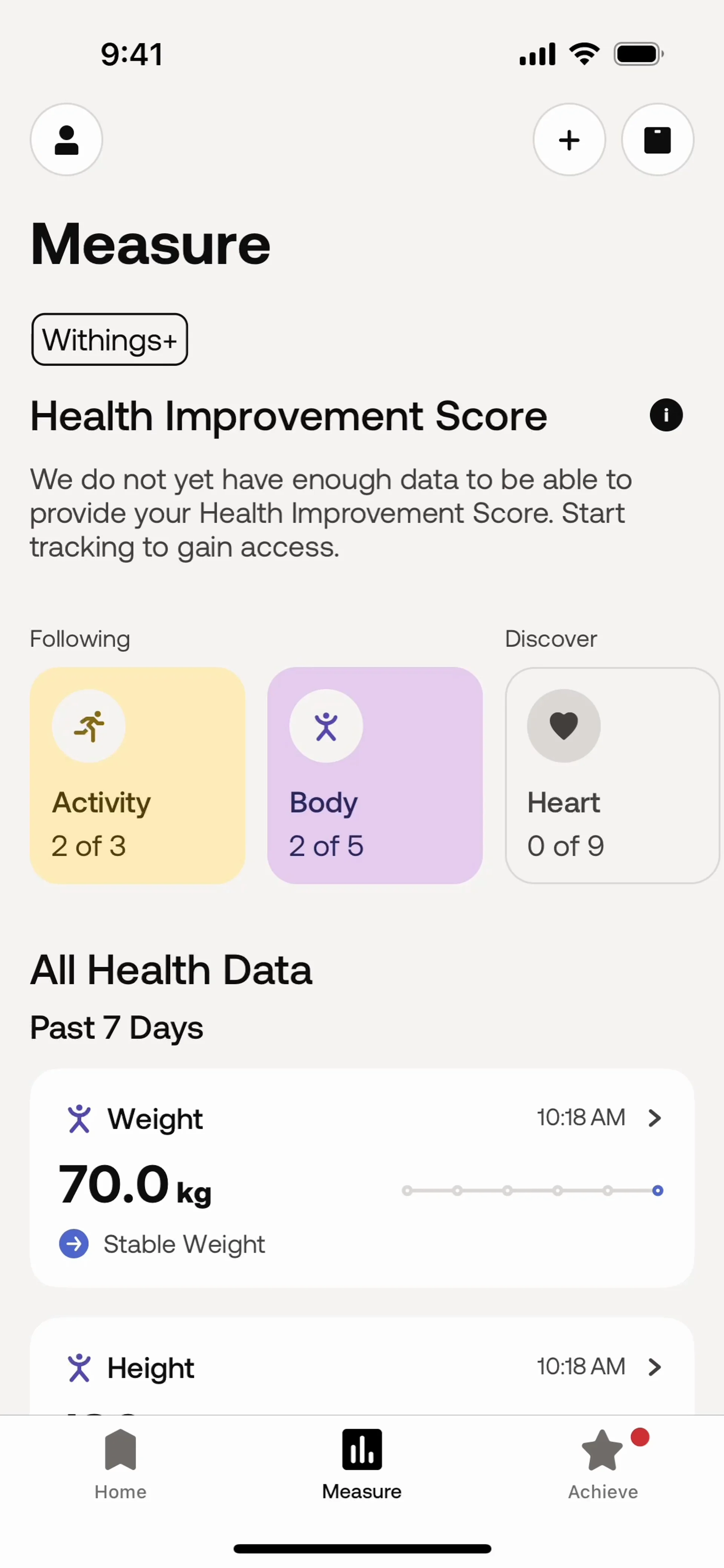Tap latest blue point on weight trend
The width and height of the screenshot is (724, 1568).
coord(658,1191)
